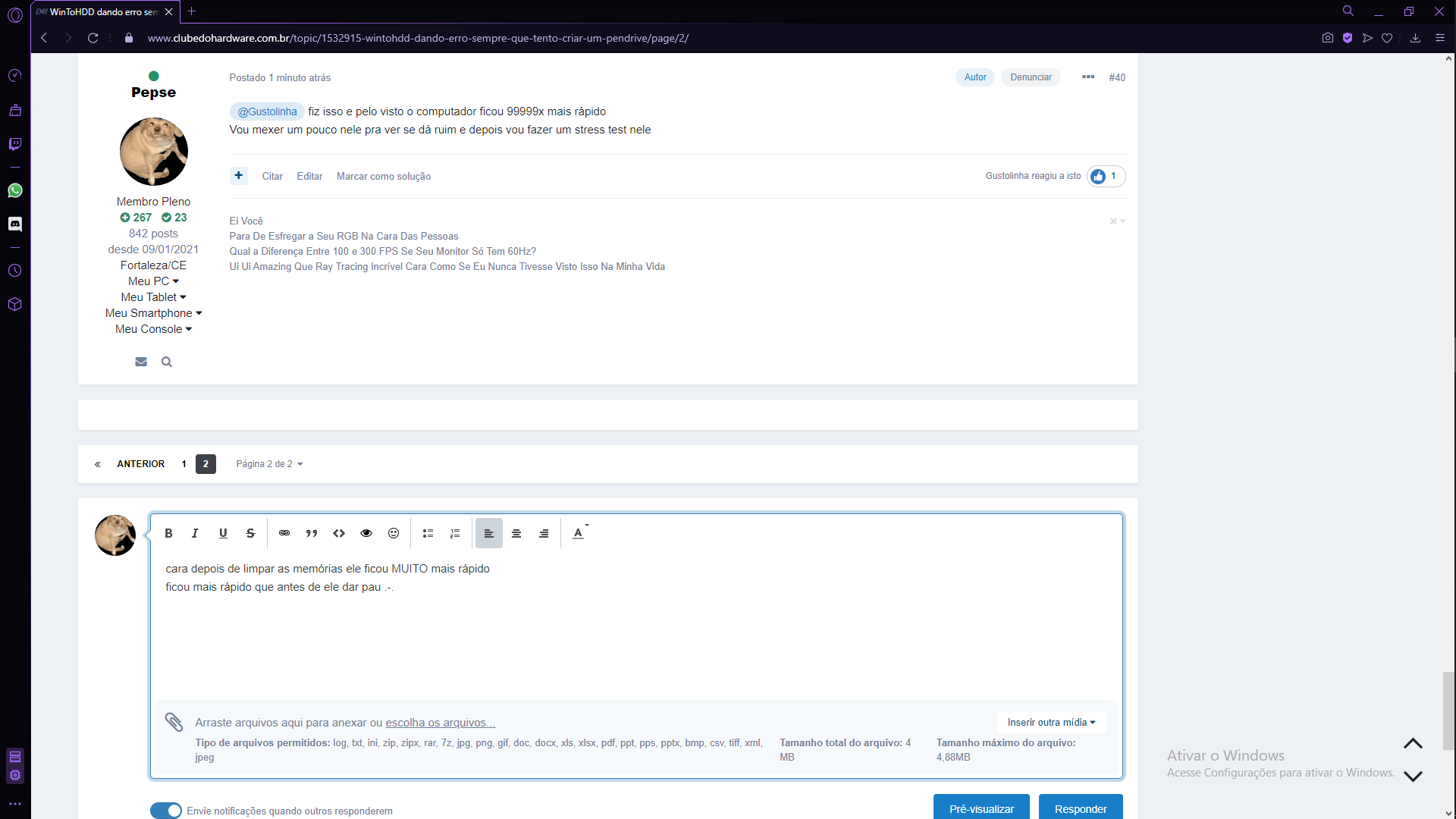Click Marcar como solução
This screenshot has height=819, width=1456.
pyautogui.click(x=384, y=177)
